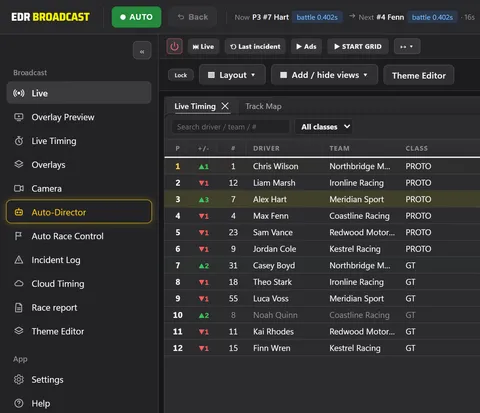The width and height of the screenshot is (480, 413).
Task: Click the question mark icon next to Help
Action: click(x=19, y=403)
